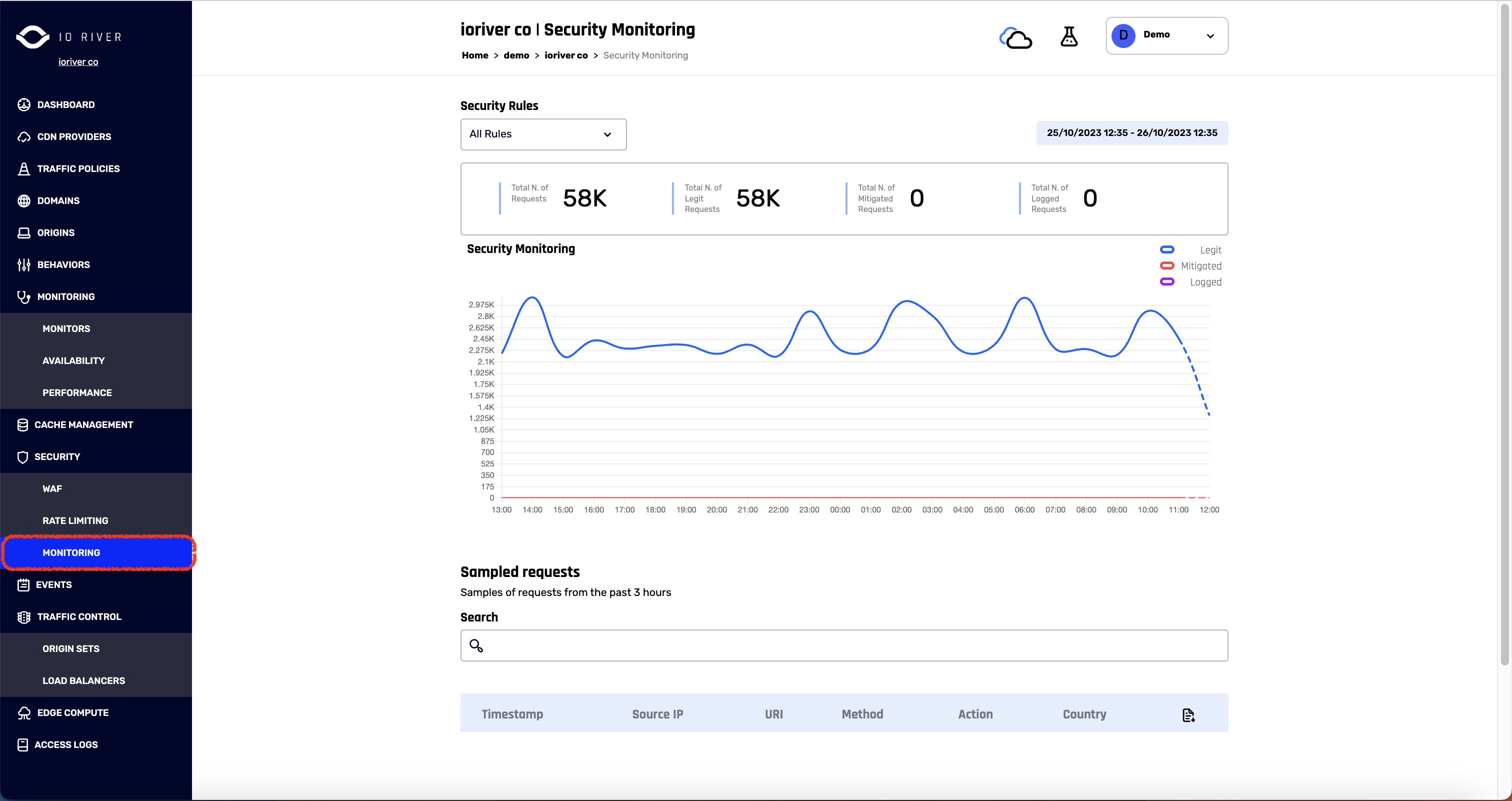Click the Dashboard gauge icon

(23, 104)
